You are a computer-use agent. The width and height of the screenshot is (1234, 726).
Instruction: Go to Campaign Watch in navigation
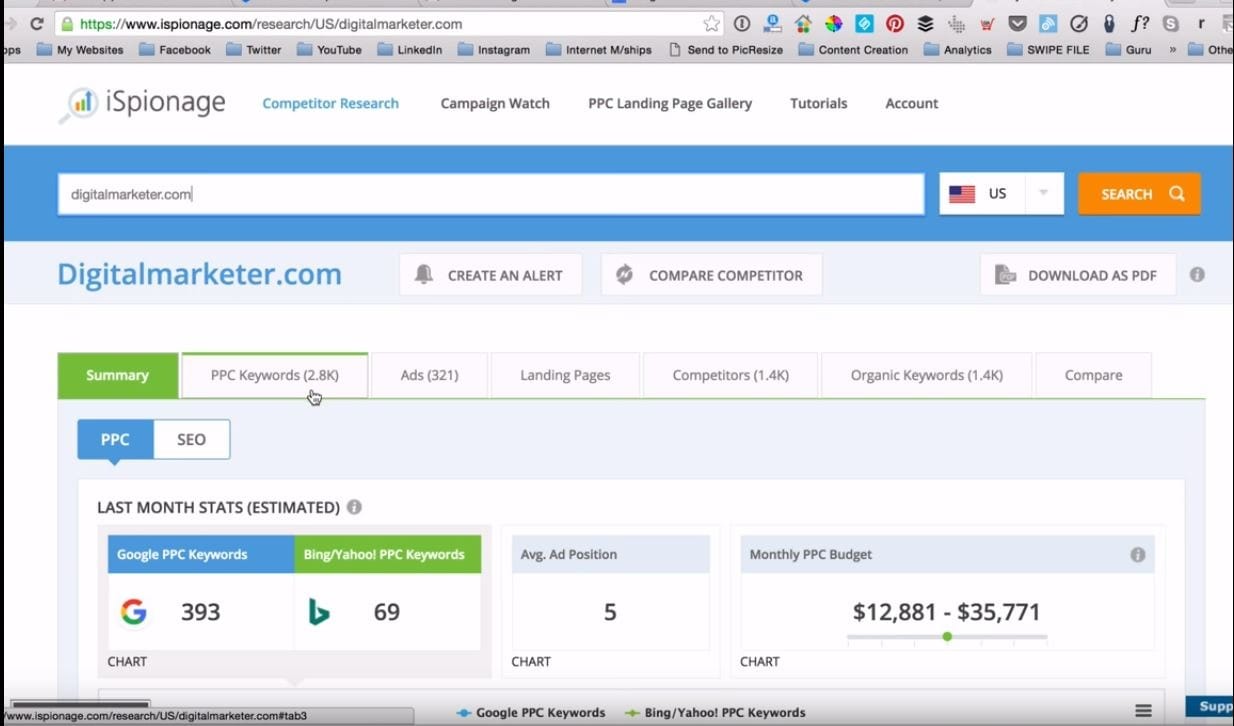pos(495,103)
